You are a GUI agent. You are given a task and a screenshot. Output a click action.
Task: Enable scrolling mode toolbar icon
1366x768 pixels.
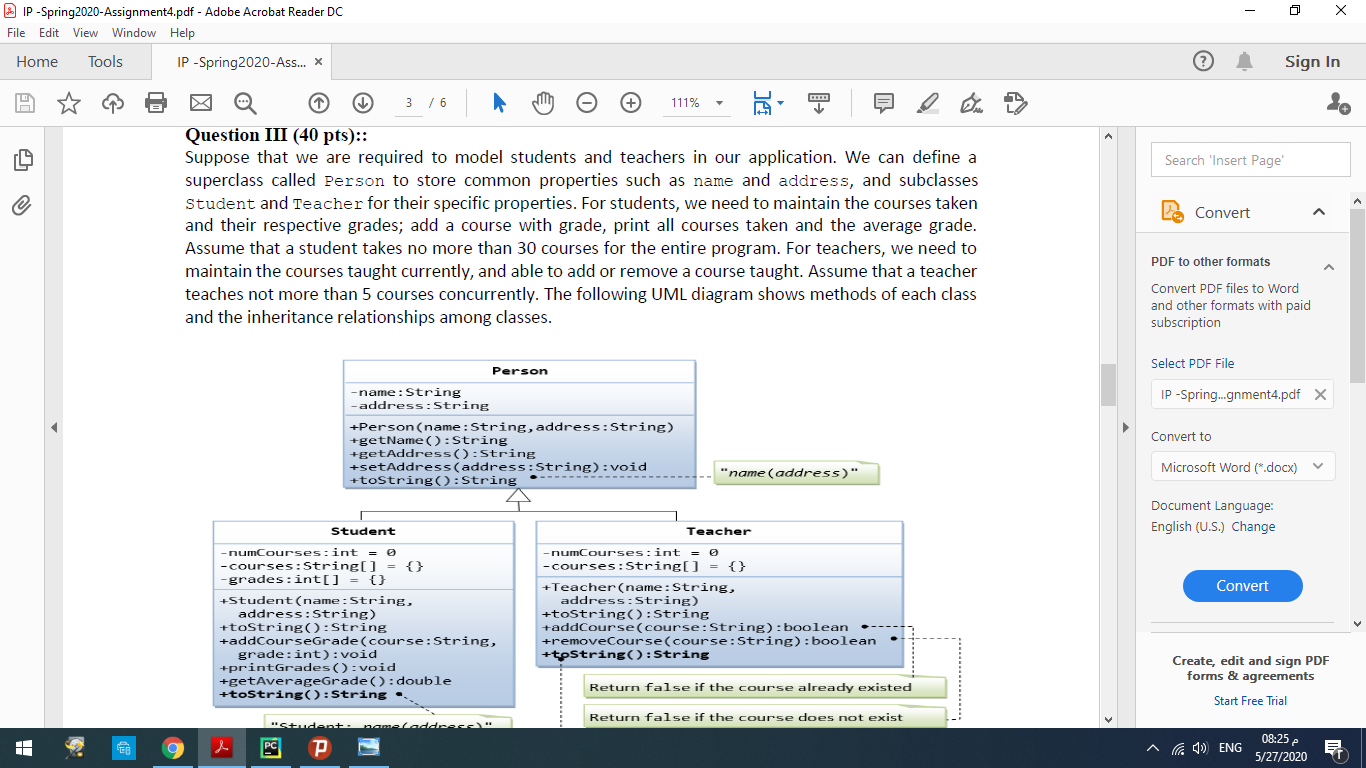point(819,103)
